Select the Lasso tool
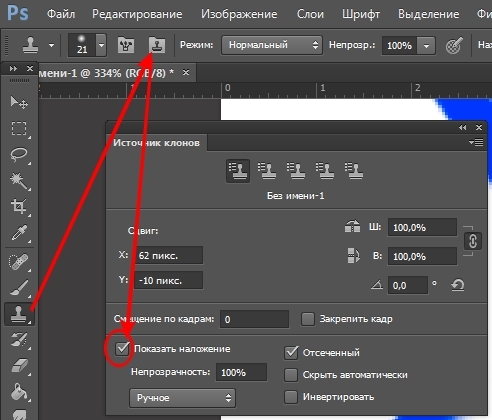Viewport: 492px width, 420px height. point(19,154)
